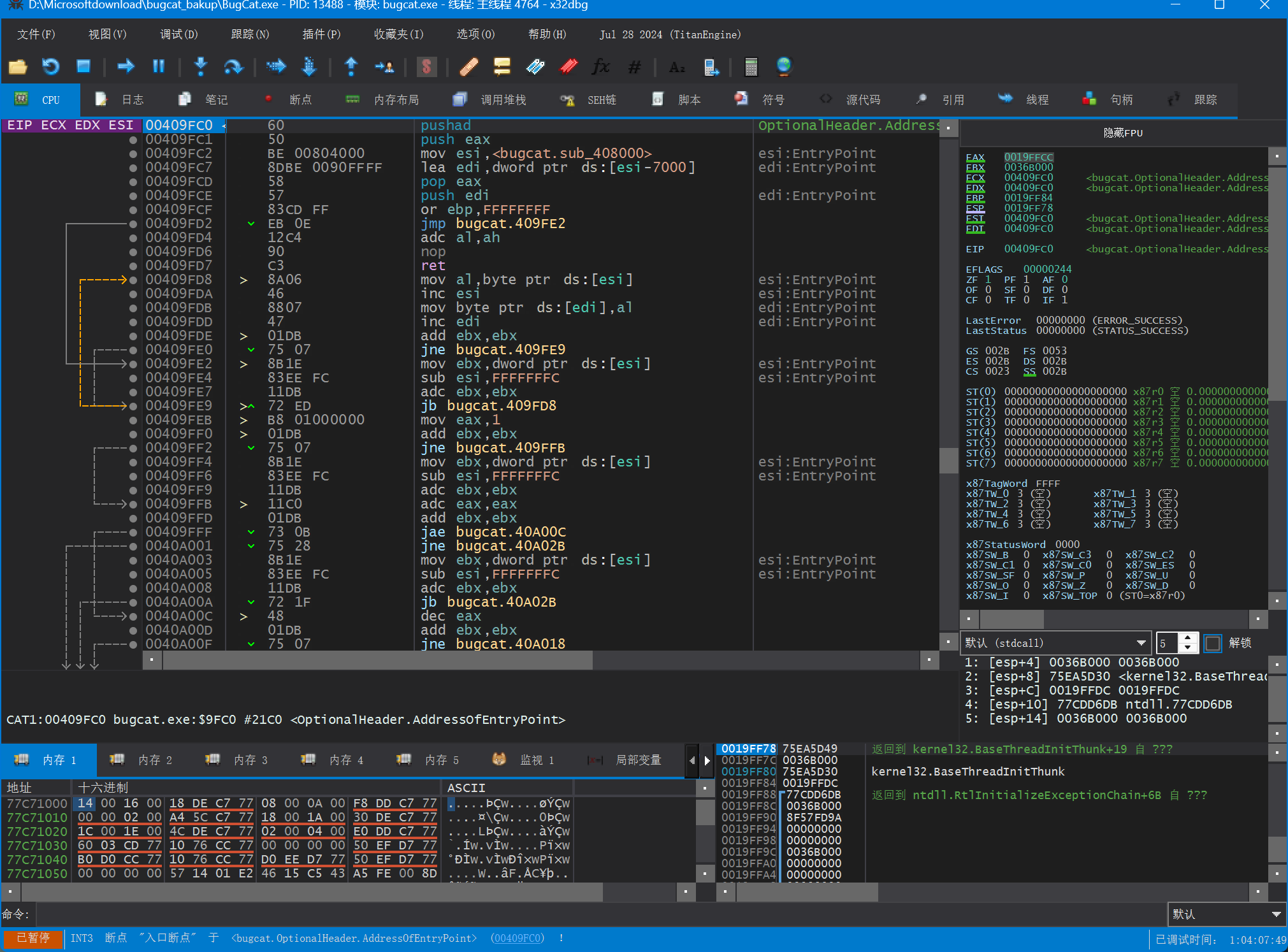Click the Open file folder icon
Screen dimensions: 1288x952
point(18,66)
